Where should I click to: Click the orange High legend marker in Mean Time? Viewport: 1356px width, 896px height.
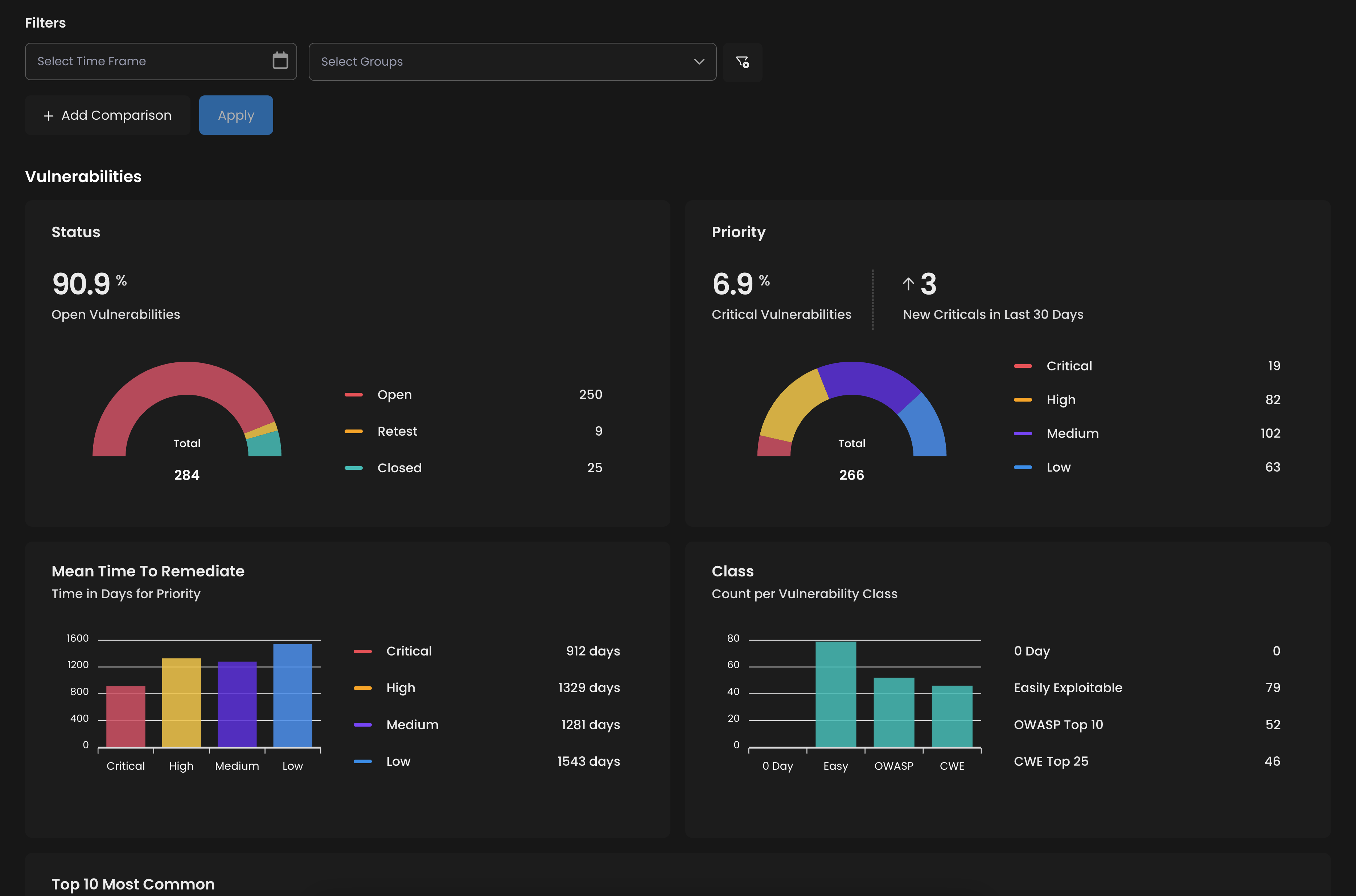tap(362, 688)
